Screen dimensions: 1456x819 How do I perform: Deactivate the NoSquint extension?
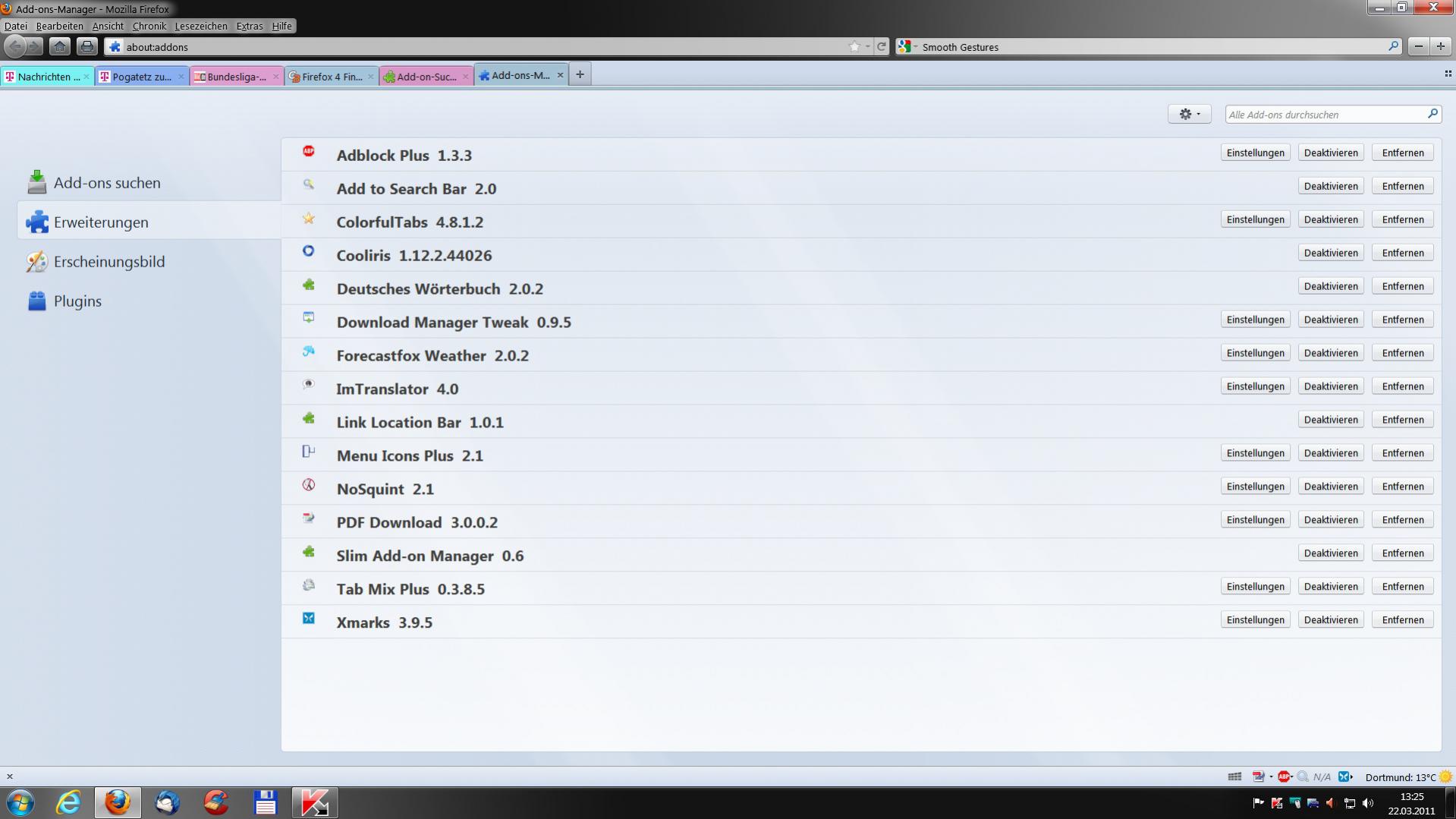pyautogui.click(x=1330, y=487)
